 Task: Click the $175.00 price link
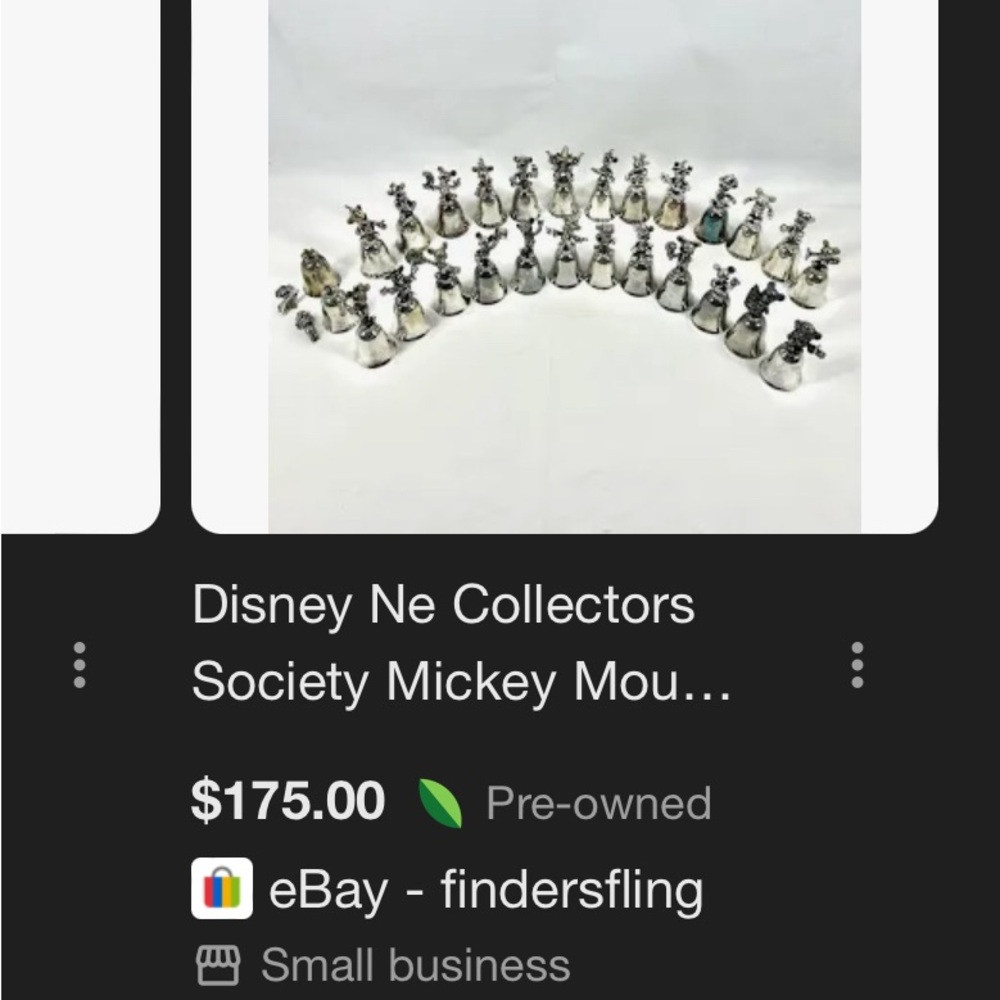[x=287, y=798]
